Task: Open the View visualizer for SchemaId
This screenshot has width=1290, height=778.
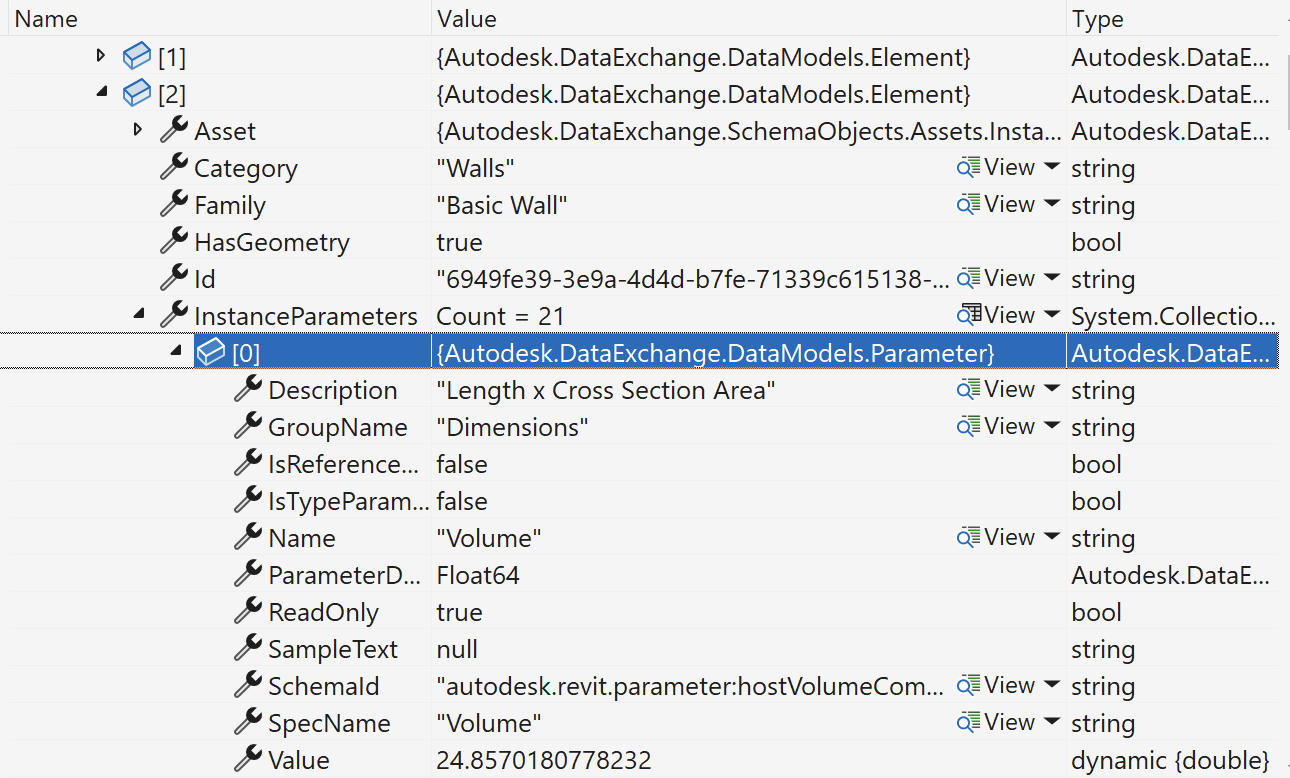Action: click(996, 686)
